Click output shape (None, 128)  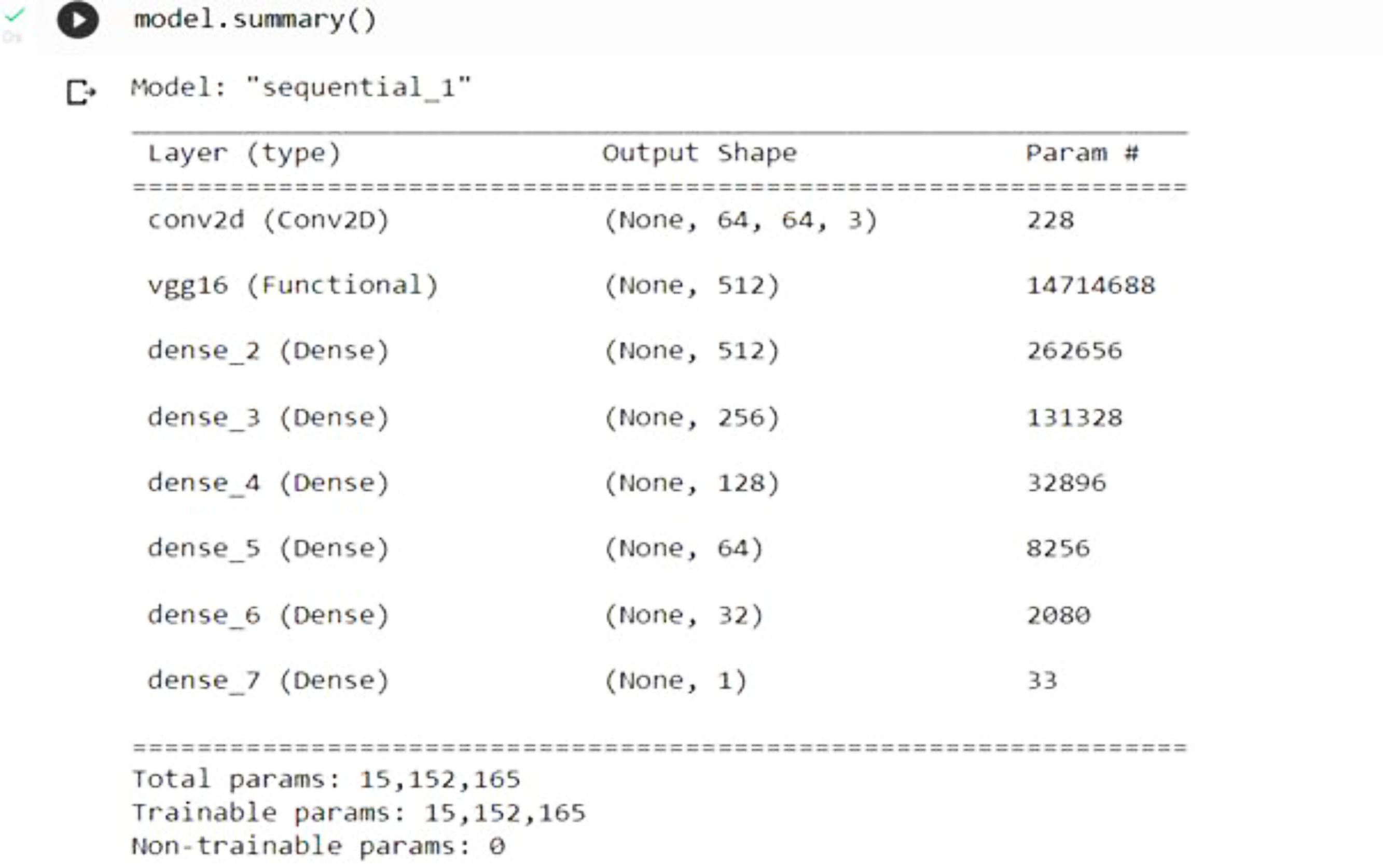click(691, 484)
